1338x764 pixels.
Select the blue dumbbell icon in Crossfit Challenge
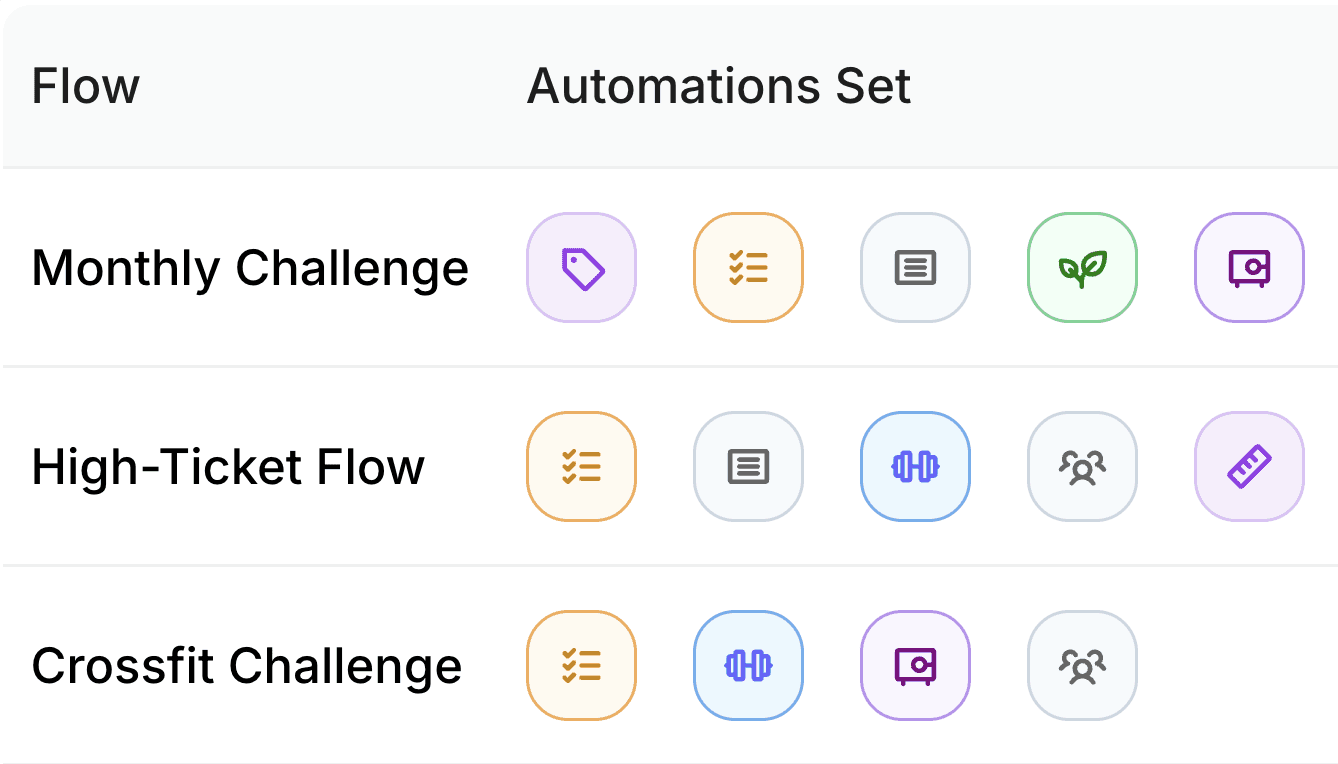(748, 666)
